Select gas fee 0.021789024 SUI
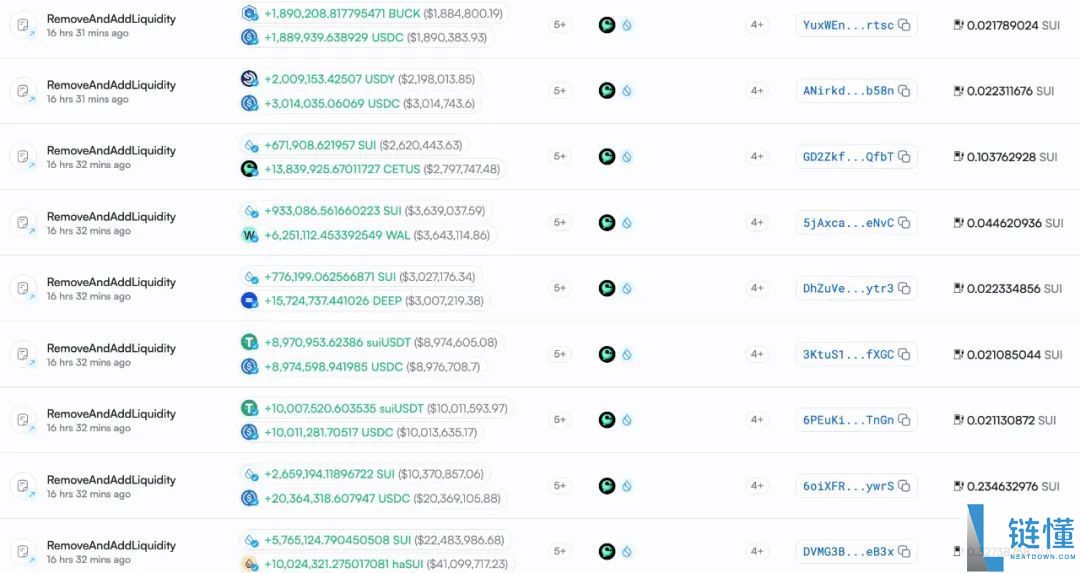 (x=1013, y=25)
